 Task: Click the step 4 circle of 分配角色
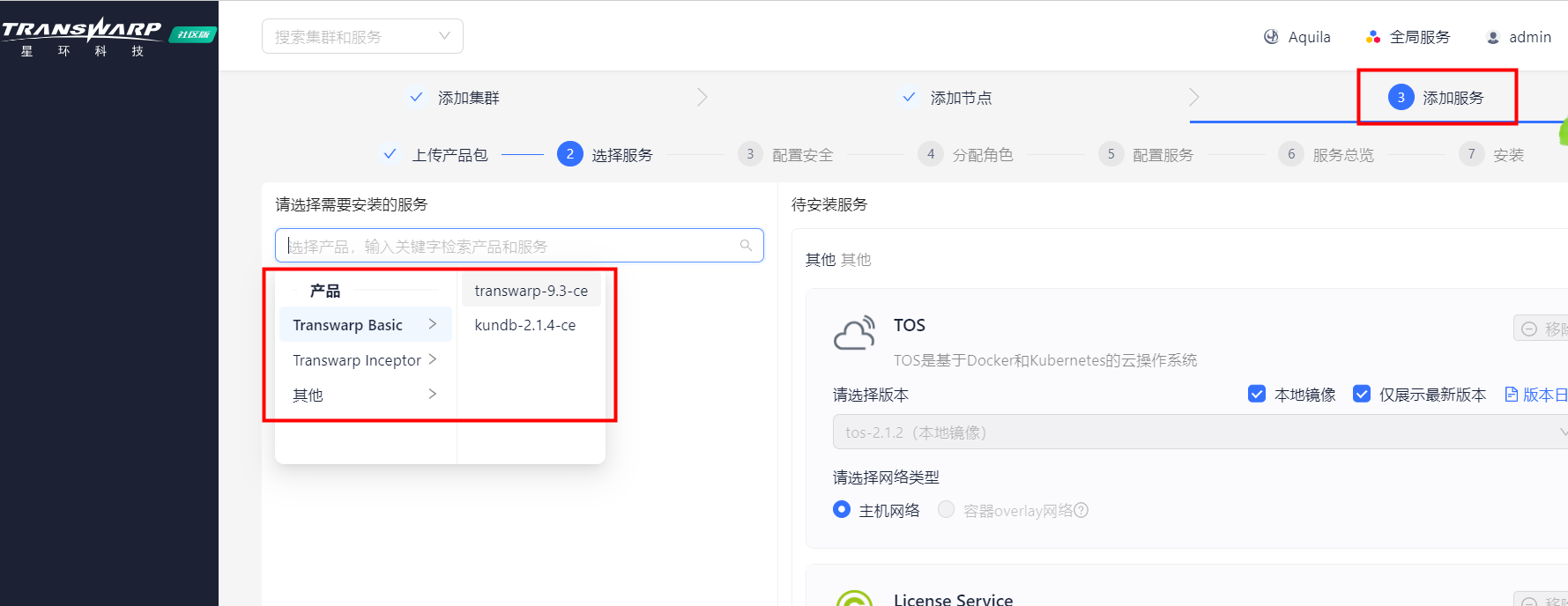931,154
